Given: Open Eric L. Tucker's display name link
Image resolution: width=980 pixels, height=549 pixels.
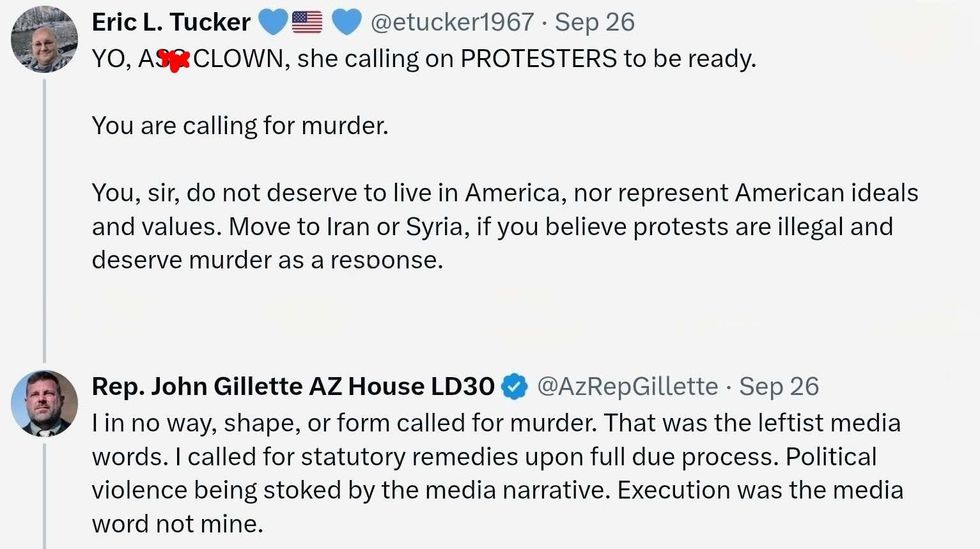Looking at the screenshot, I should pyautogui.click(x=171, y=22).
